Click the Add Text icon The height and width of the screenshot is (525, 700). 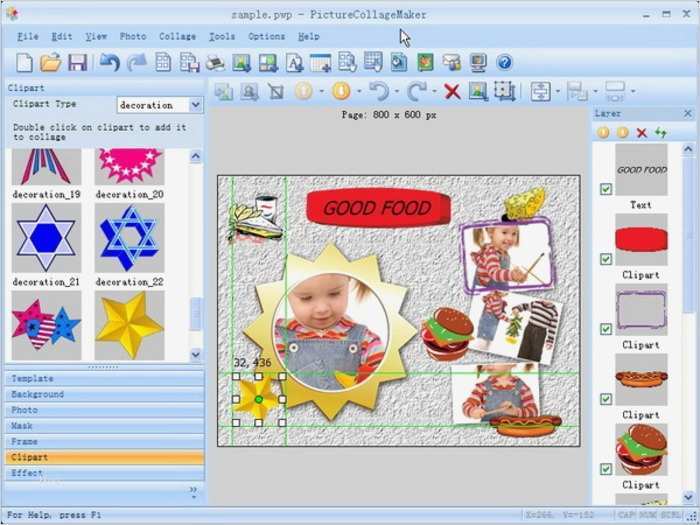pyautogui.click(x=294, y=62)
